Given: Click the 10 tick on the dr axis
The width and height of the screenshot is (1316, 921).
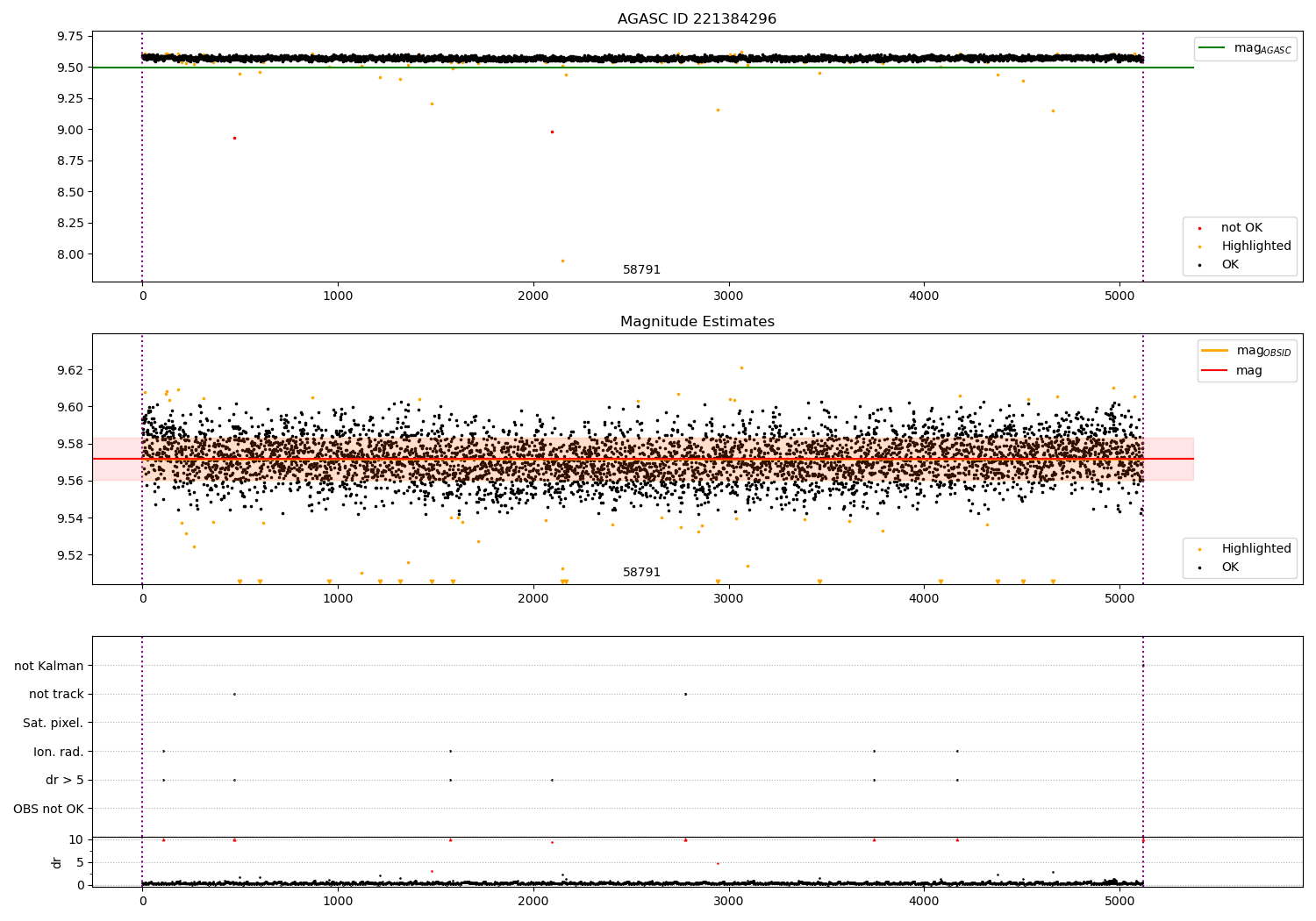Looking at the screenshot, I should (x=75, y=839).
